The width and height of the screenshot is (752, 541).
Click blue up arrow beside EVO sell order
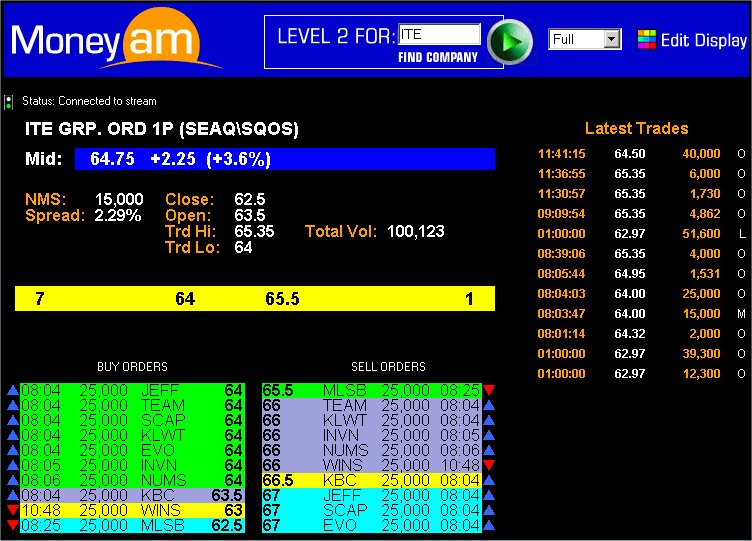489,526
